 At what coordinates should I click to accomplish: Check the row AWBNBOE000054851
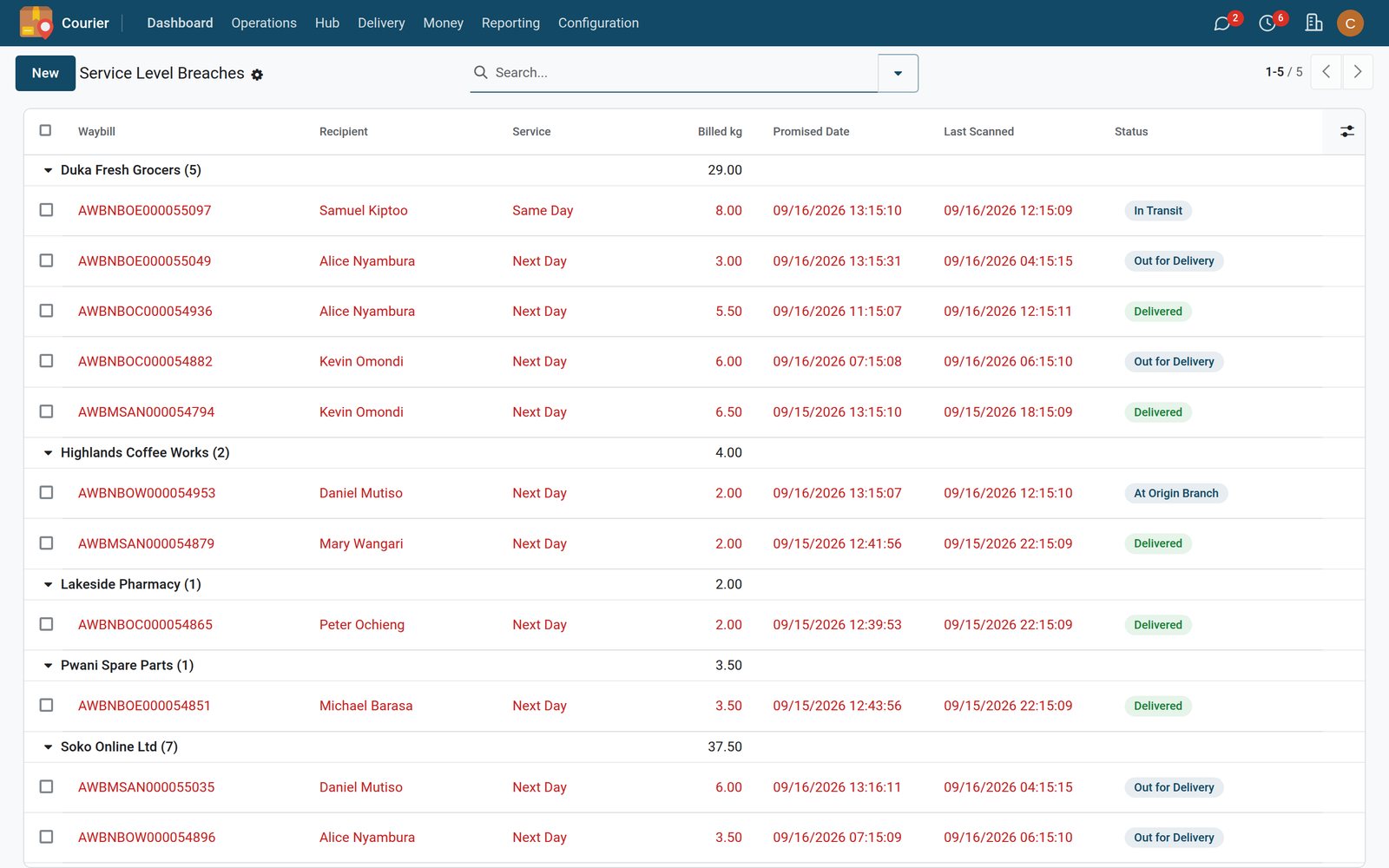[x=46, y=705]
